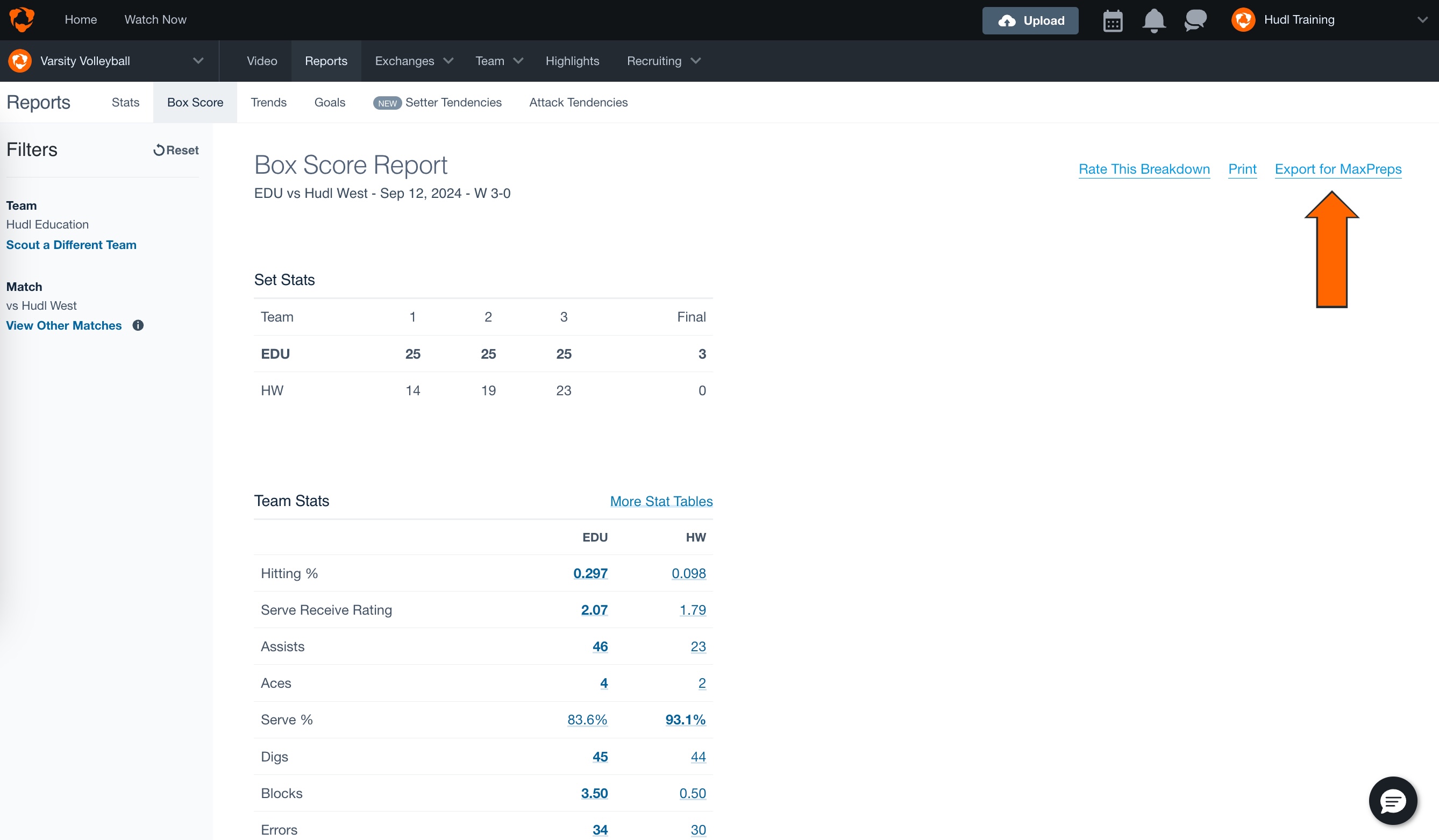Image resolution: width=1439 pixels, height=840 pixels.
Task: Expand the Varsity Volleyball team selector
Action: (197, 61)
